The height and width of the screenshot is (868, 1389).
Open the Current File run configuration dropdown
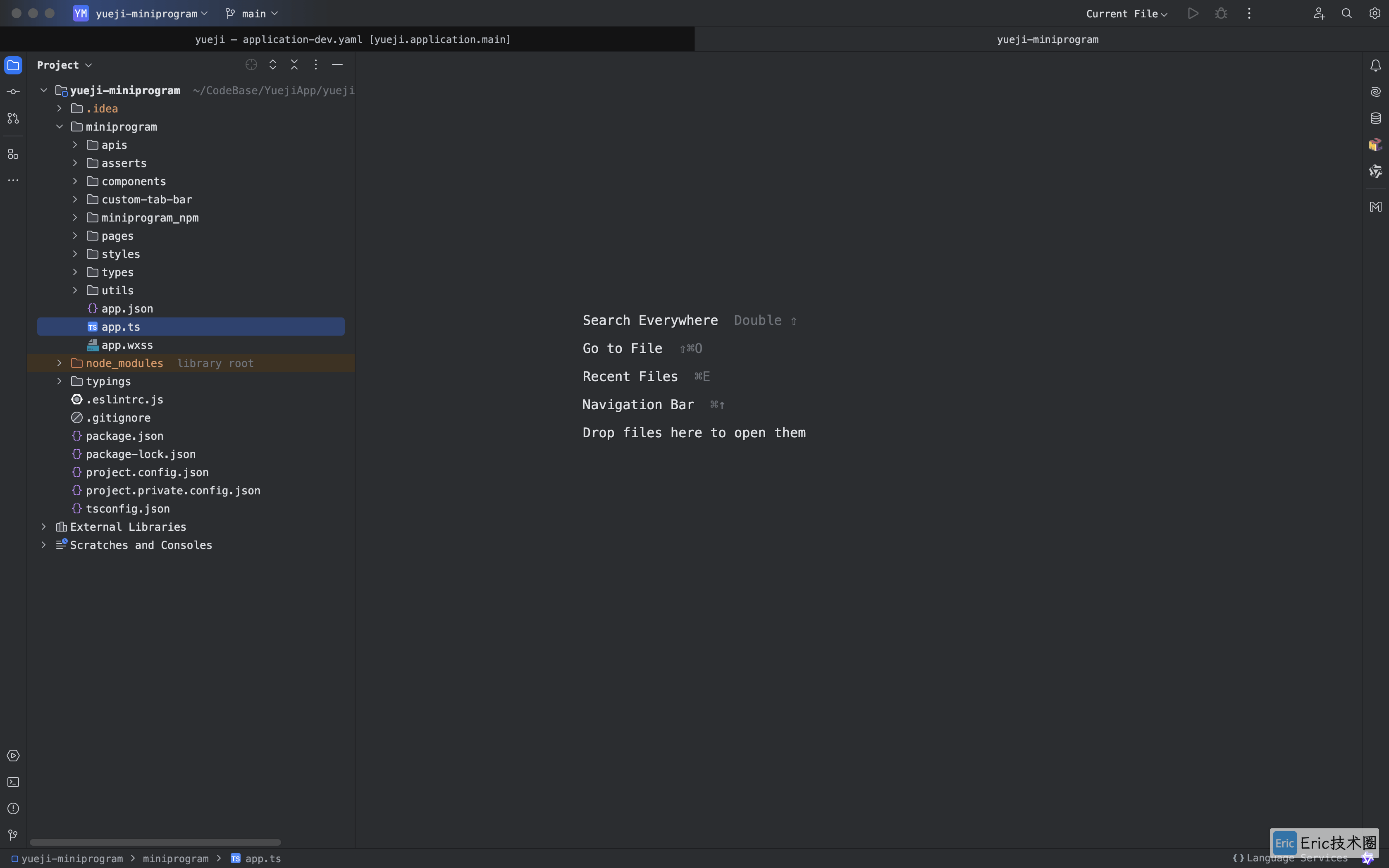(x=1126, y=14)
